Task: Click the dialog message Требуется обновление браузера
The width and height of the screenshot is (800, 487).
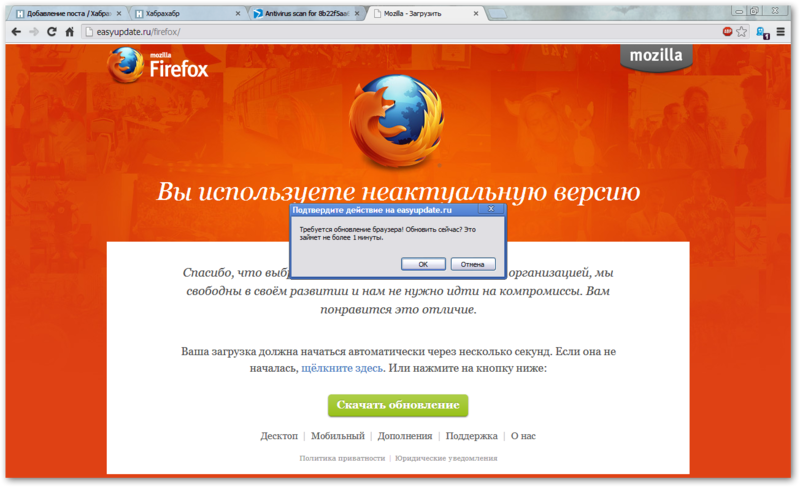Action: (387, 234)
